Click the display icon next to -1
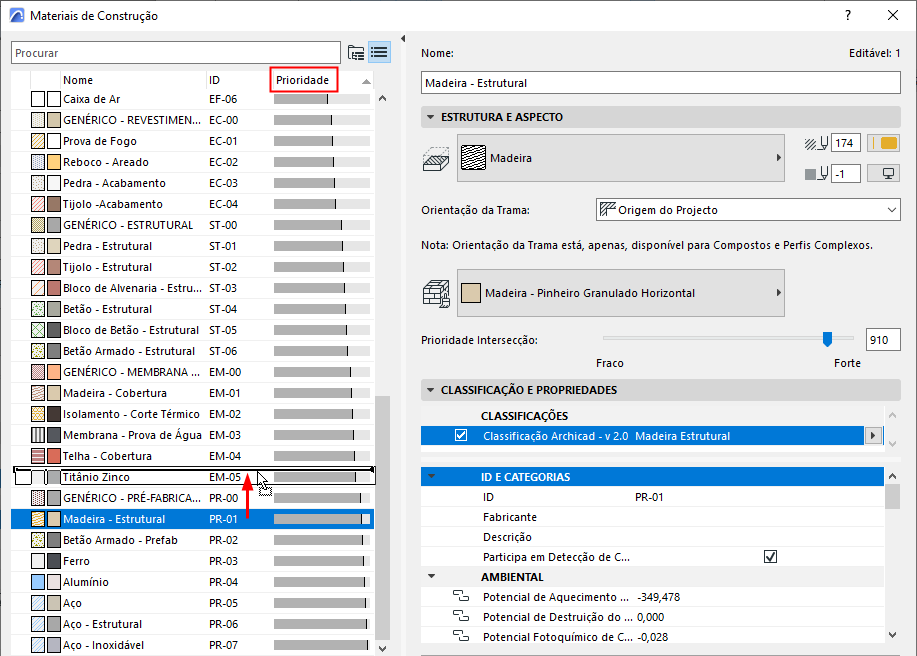This screenshot has height=656, width=917. [883, 174]
